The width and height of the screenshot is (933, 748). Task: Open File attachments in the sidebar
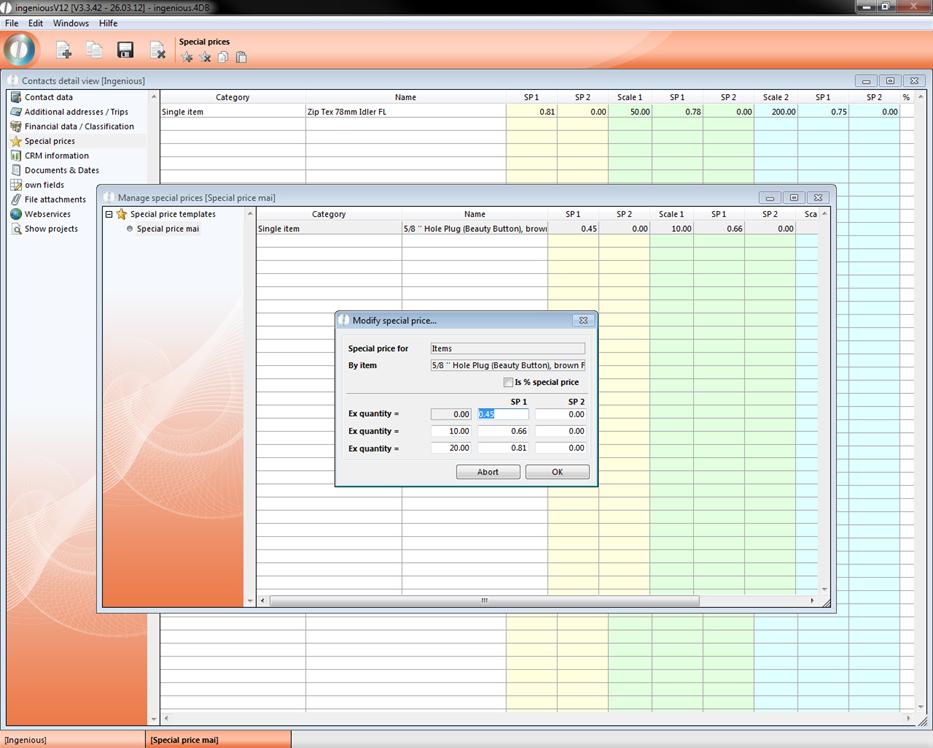[55, 200]
